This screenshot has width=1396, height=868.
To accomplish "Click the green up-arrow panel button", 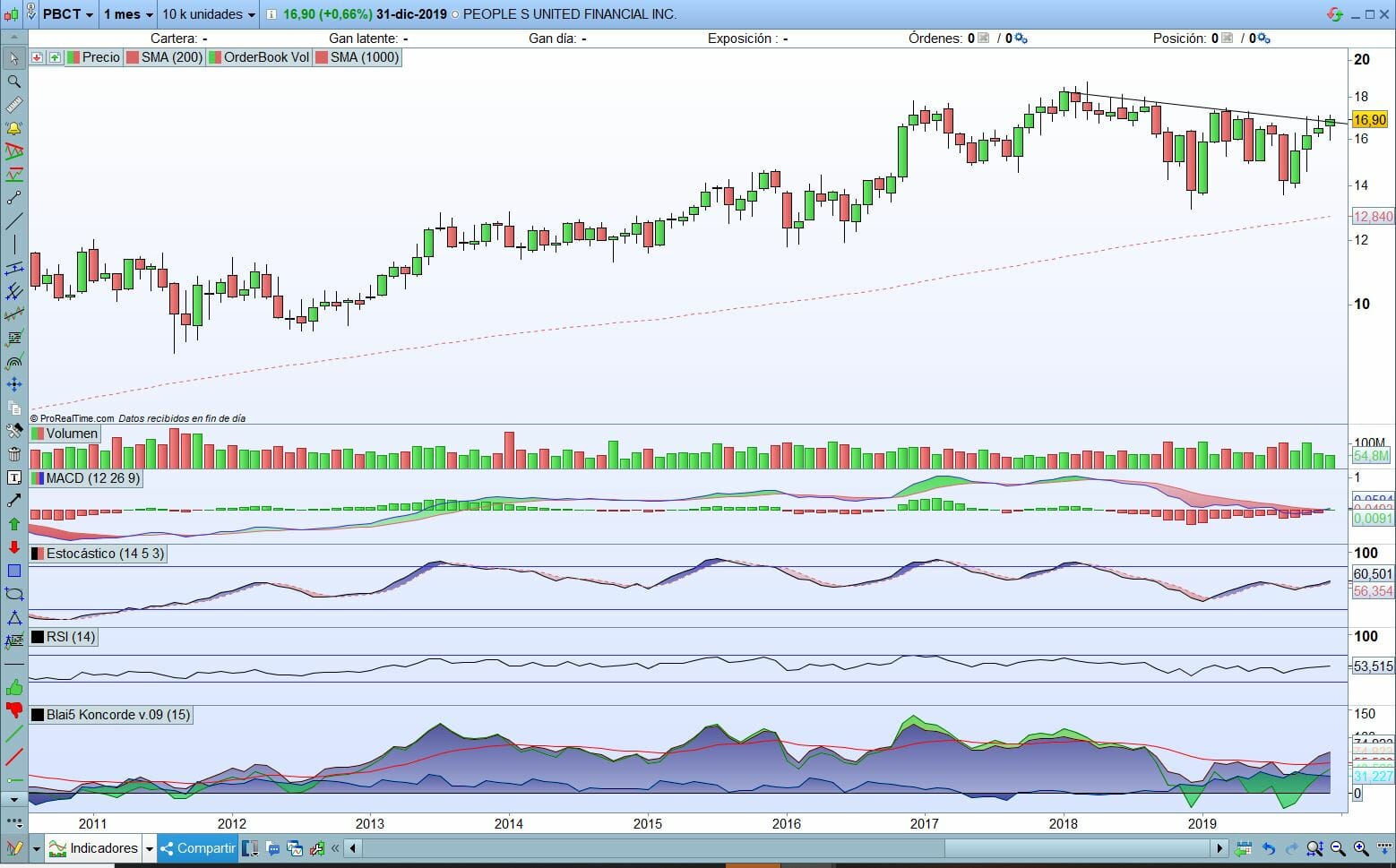I will (55, 57).
